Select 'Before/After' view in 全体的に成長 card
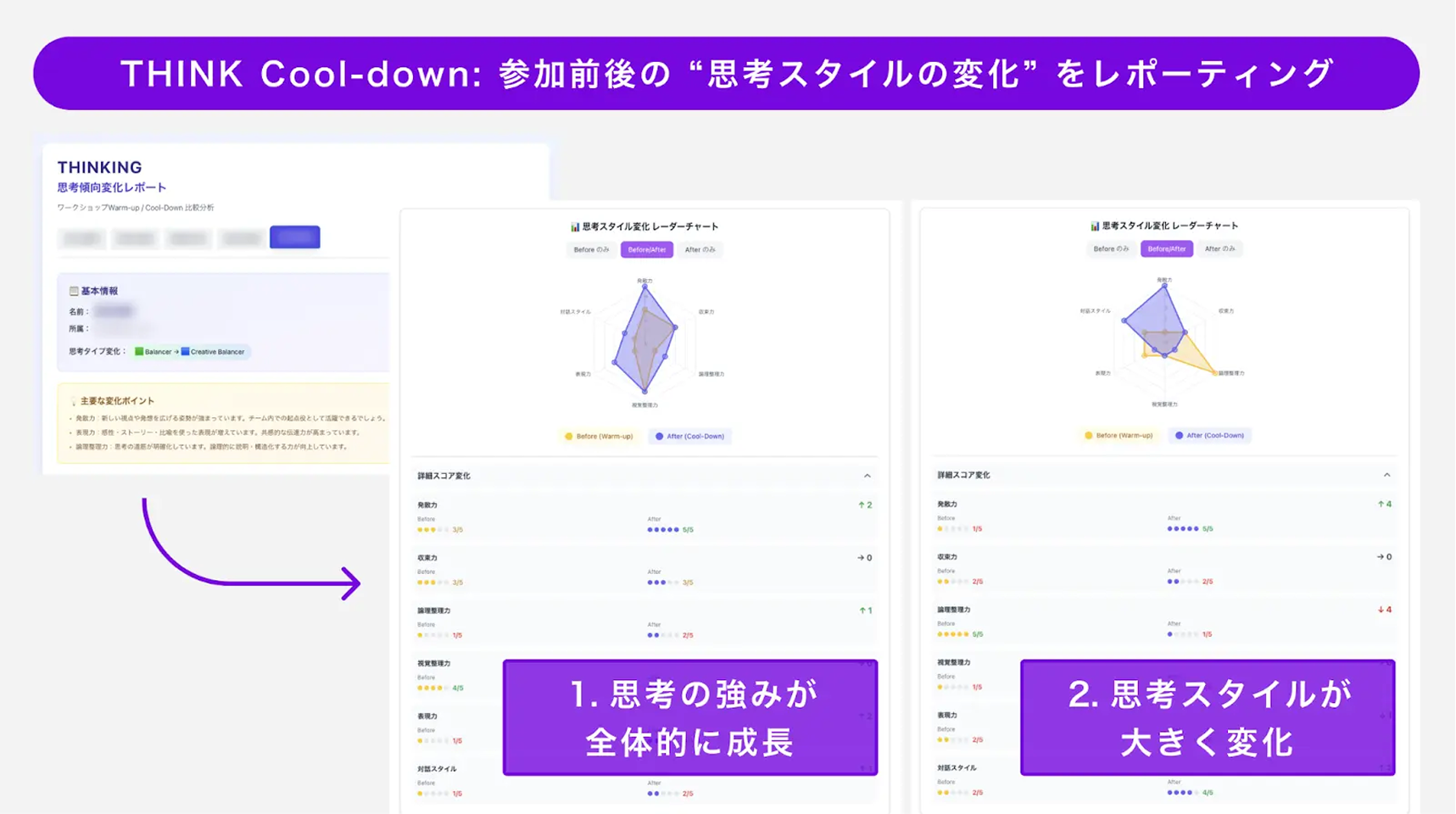 tap(647, 250)
